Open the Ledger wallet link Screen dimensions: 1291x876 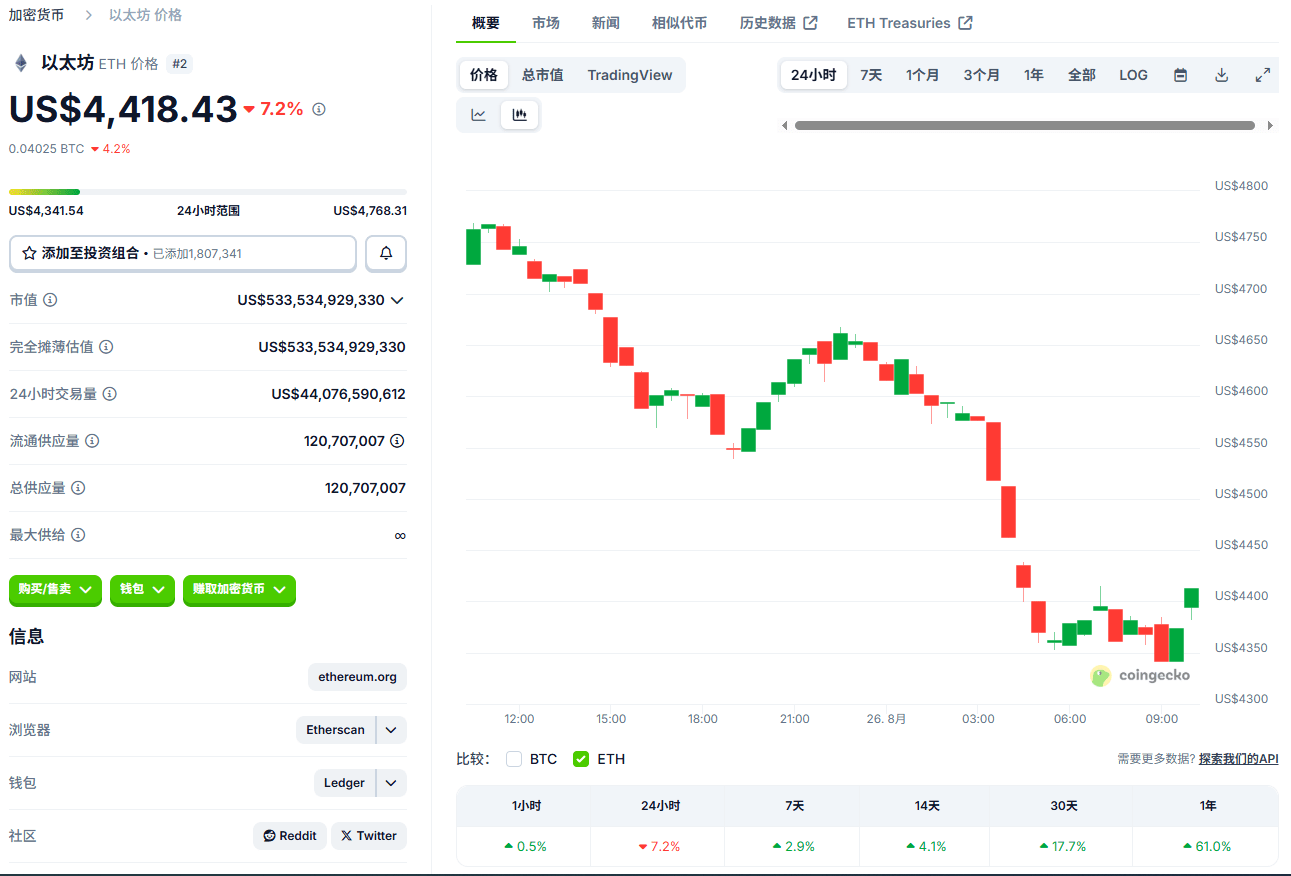point(344,783)
